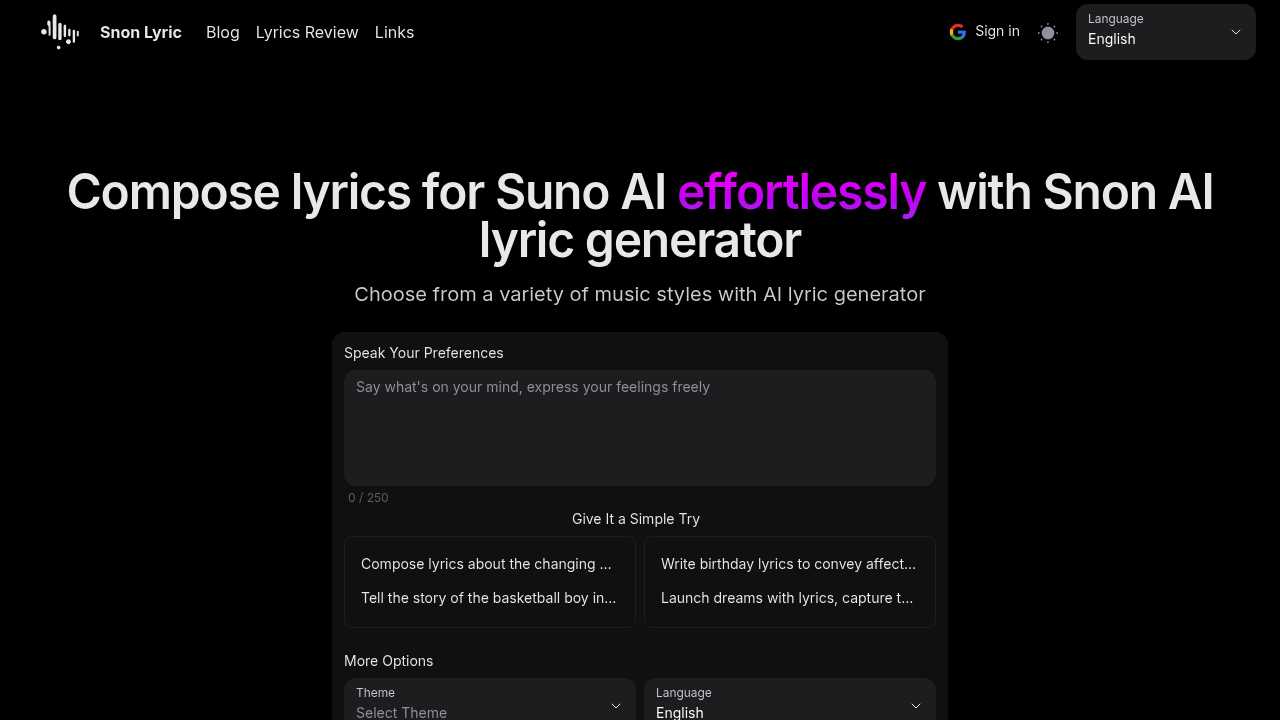Select the changing seasons example prompt
Image resolution: width=1280 pixels, height=720 pixels.
coord(486,564)
